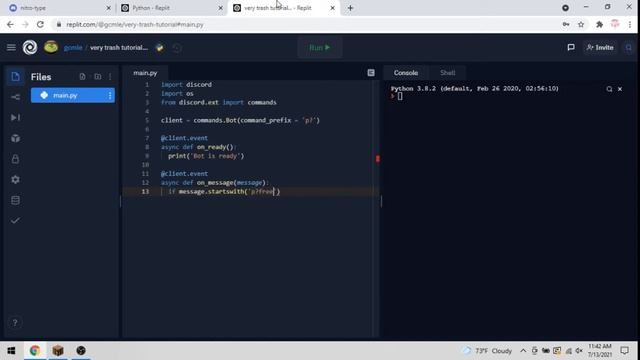
Task: Open the Help question mark icon
Action: [x=15, y=323]
